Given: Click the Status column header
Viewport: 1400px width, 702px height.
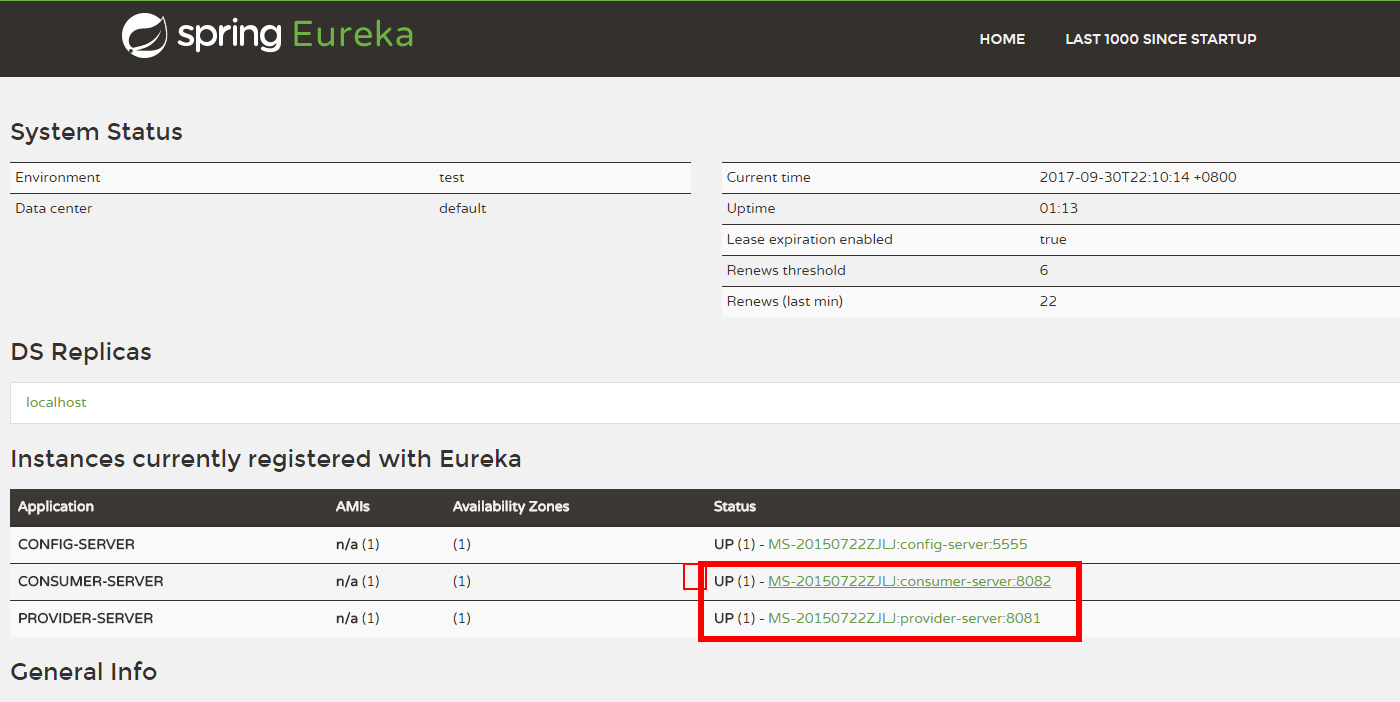Looking at the screenshot, I should coord(735,507).
